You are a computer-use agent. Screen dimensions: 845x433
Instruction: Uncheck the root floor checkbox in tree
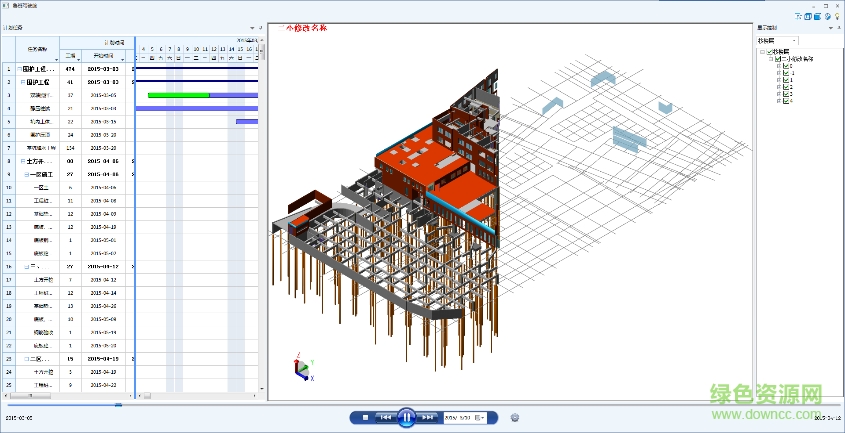pyautogui.click(x=767, y=52)
